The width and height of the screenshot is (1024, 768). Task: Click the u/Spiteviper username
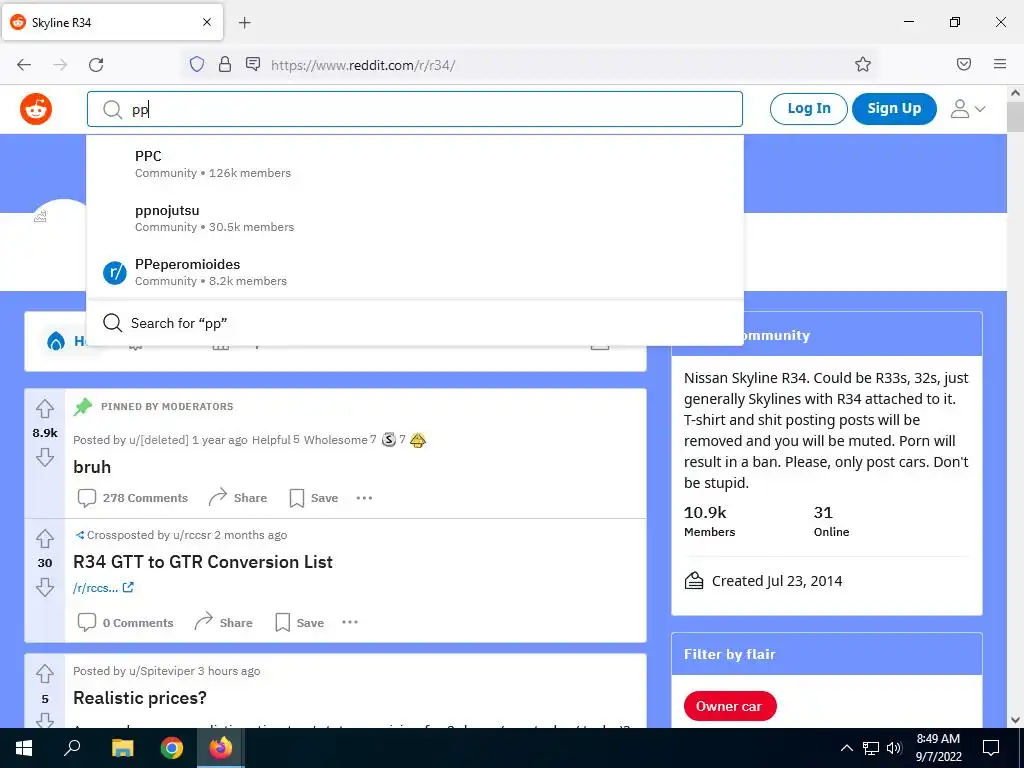[x=161, y=671]
